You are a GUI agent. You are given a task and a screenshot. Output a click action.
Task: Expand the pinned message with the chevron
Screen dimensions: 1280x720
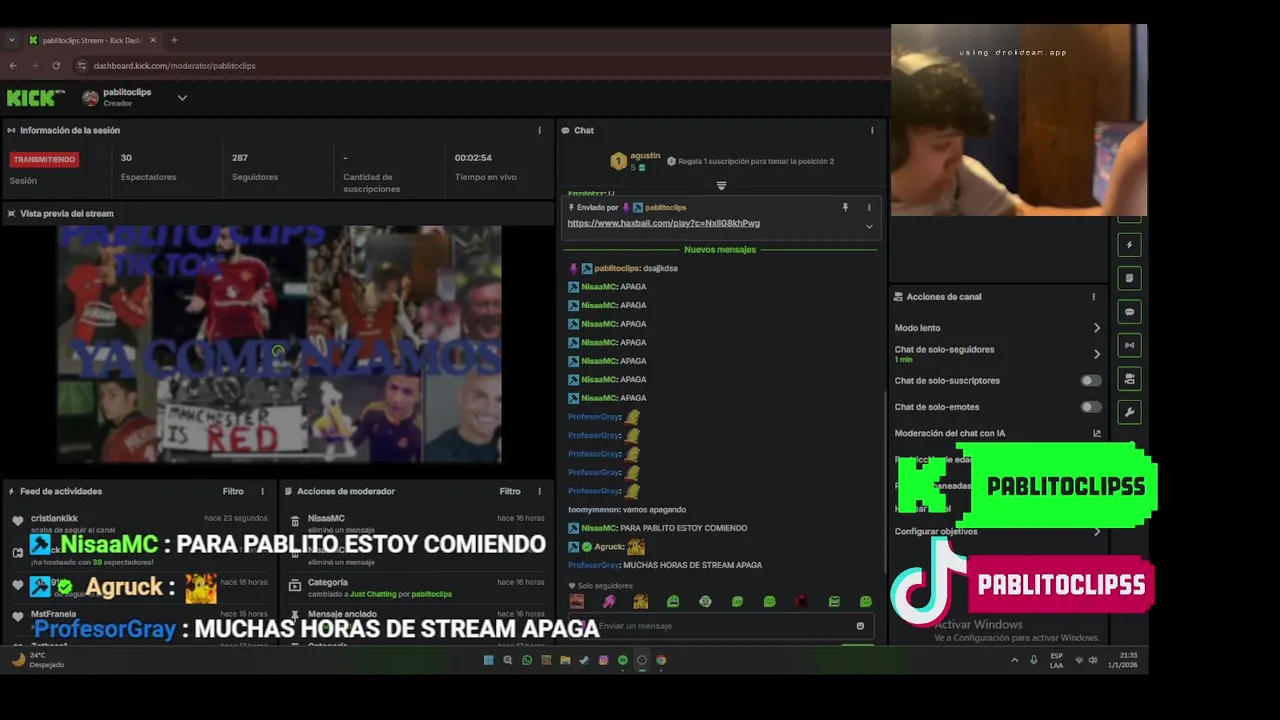(x=869, y=226)
